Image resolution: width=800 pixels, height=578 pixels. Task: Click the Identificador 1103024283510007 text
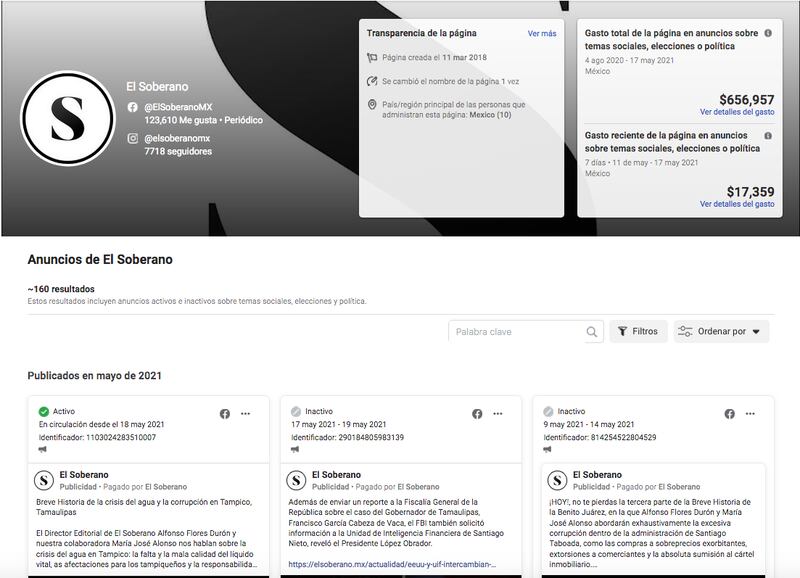pyautogui.click(x=97, y=437)
